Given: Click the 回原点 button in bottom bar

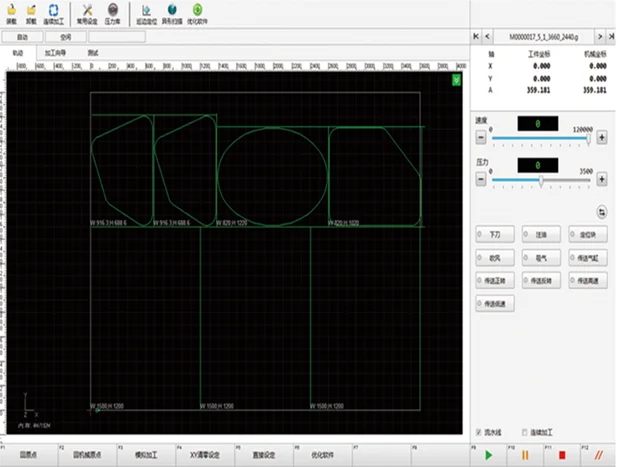Looking at the screenshot, I should click(28, 454).
